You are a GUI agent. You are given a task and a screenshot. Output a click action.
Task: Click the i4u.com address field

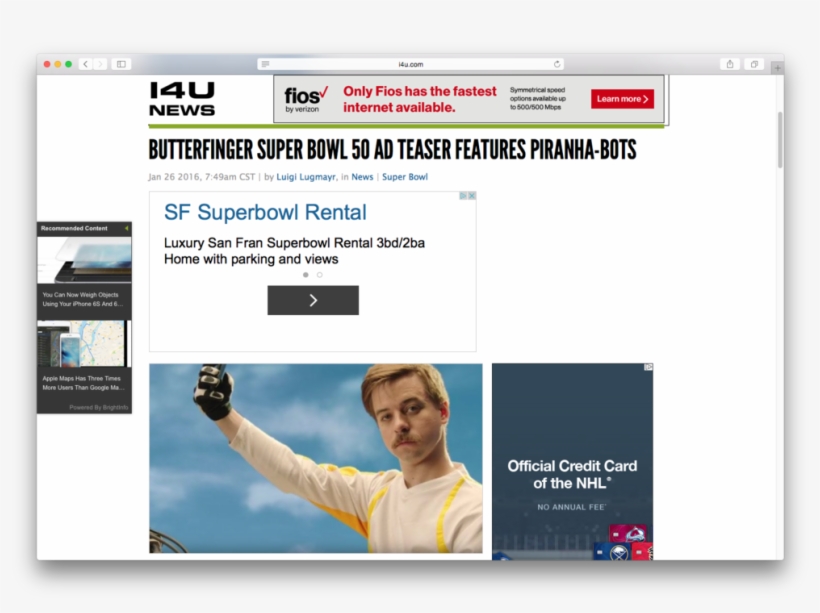[x=411, y=64]
